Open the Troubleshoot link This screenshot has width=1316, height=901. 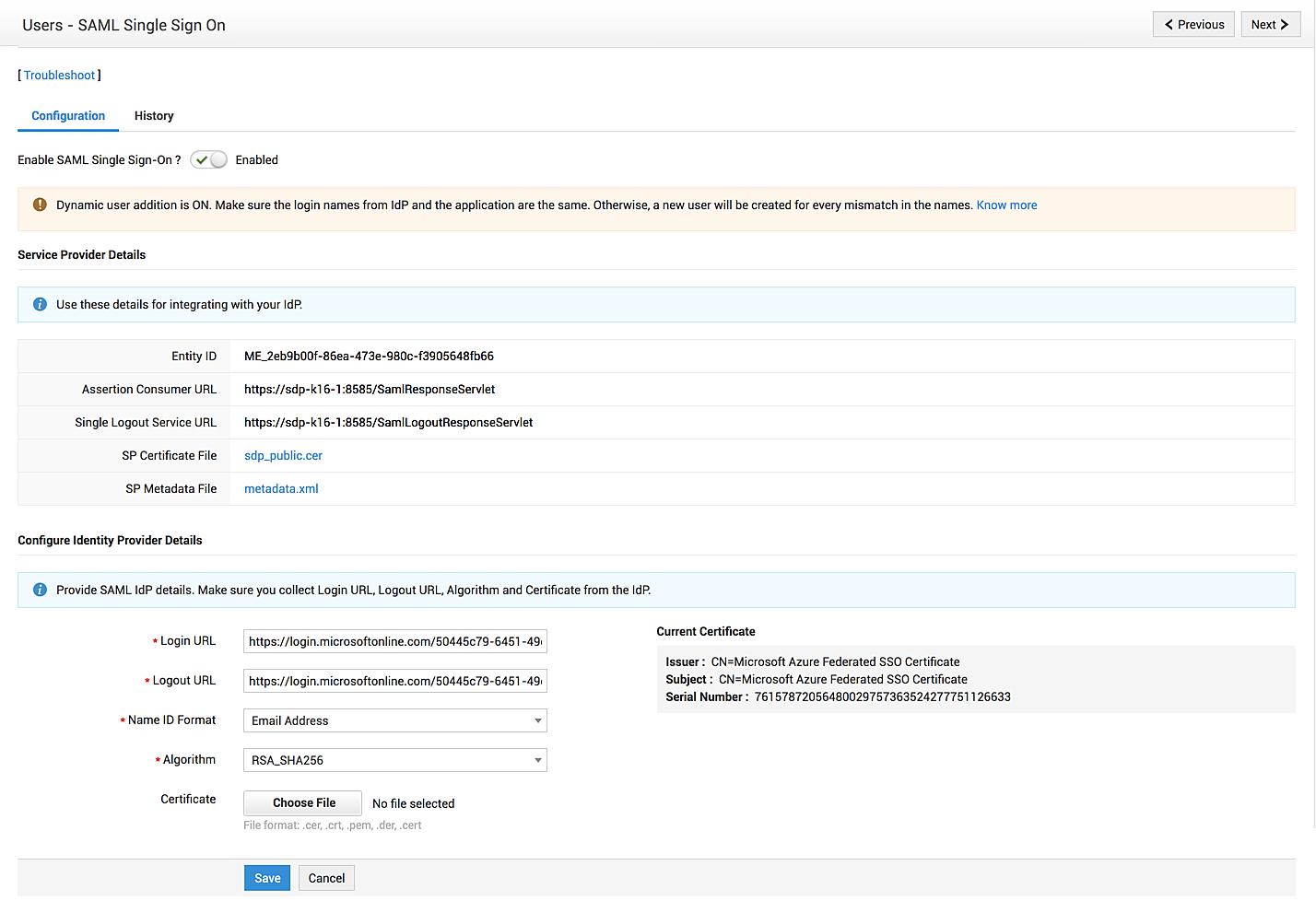coord(59,76)
